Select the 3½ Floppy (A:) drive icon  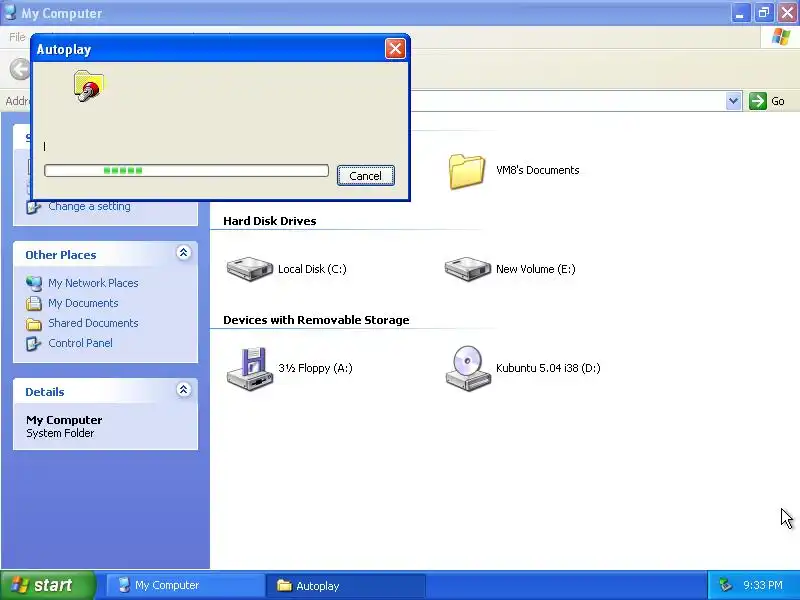[249, 369]
